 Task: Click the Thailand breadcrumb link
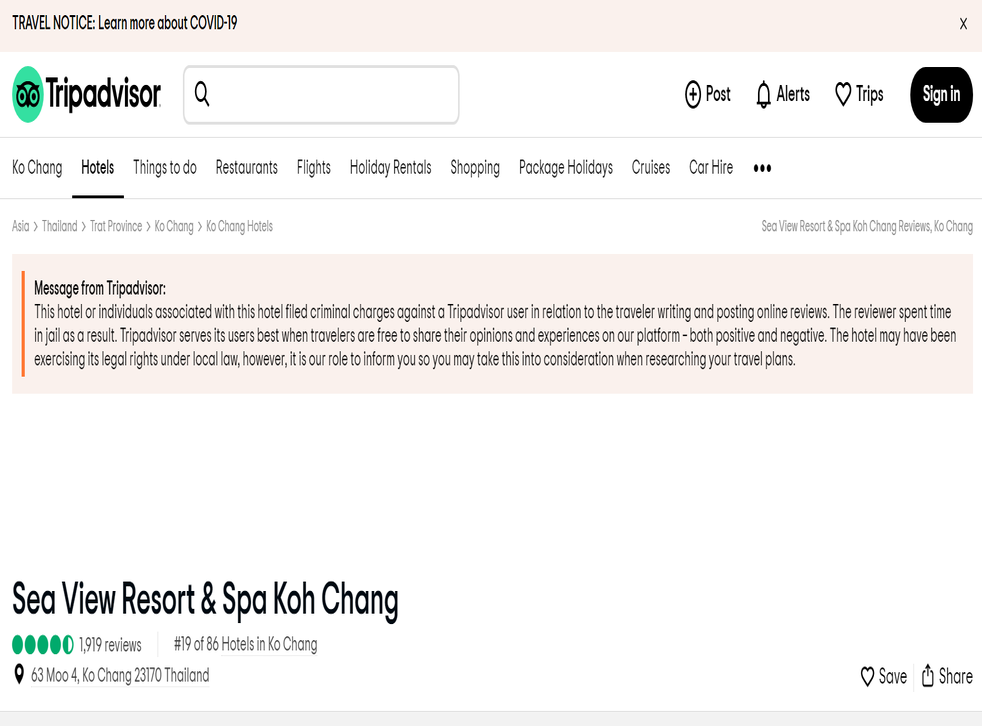pyautogui.click(x=59, y=226)
